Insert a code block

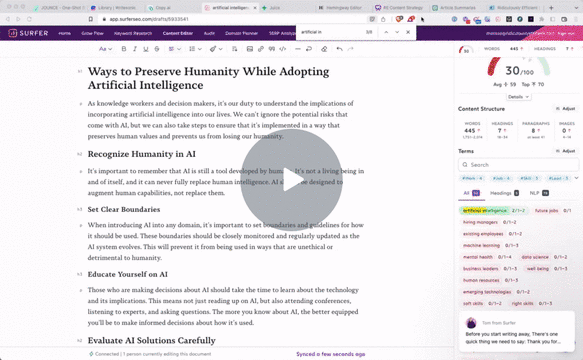[x=283, y=49]
